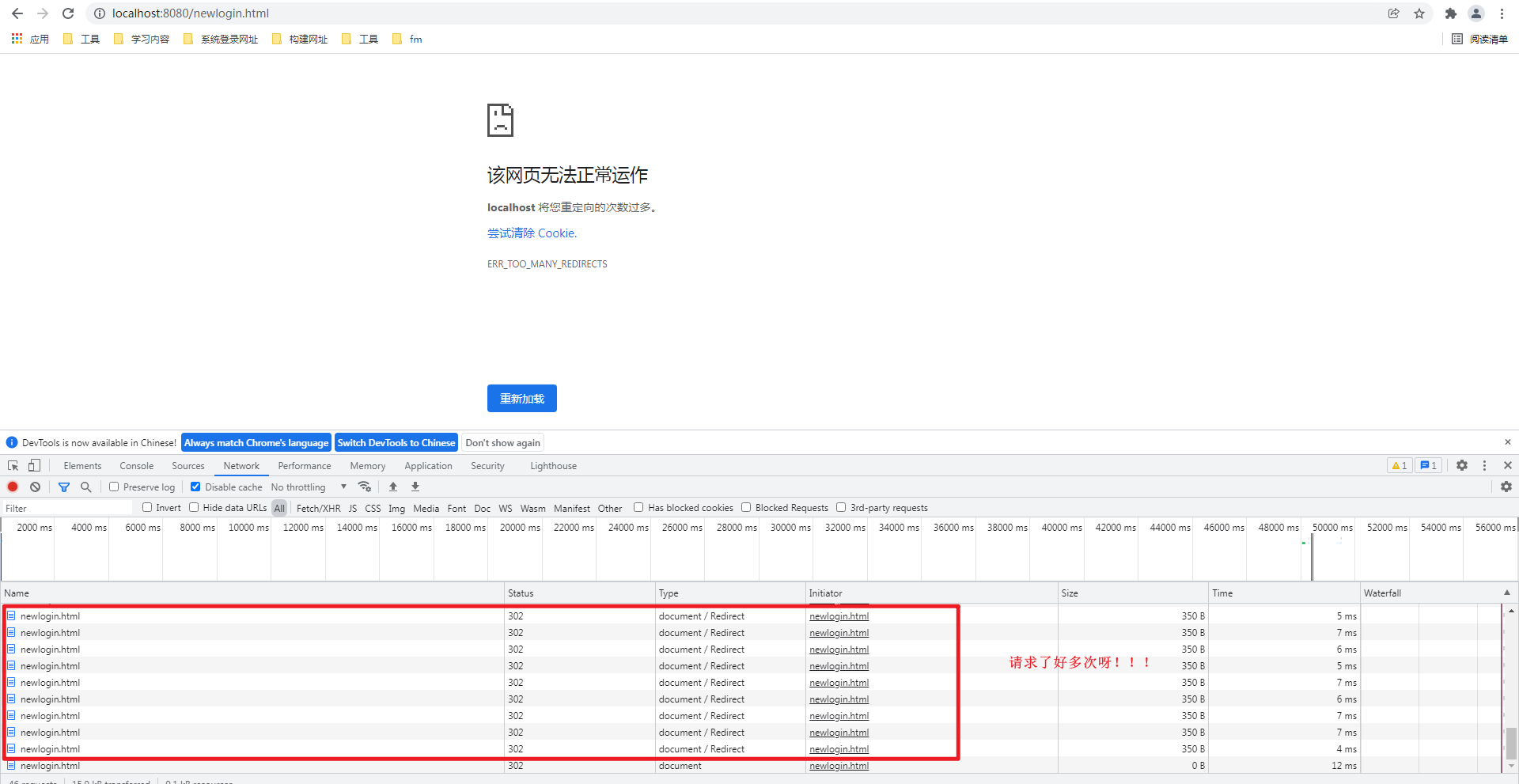Click the search icon in Network panel
Screen dimensions: 1519x784
coord(85,487)
